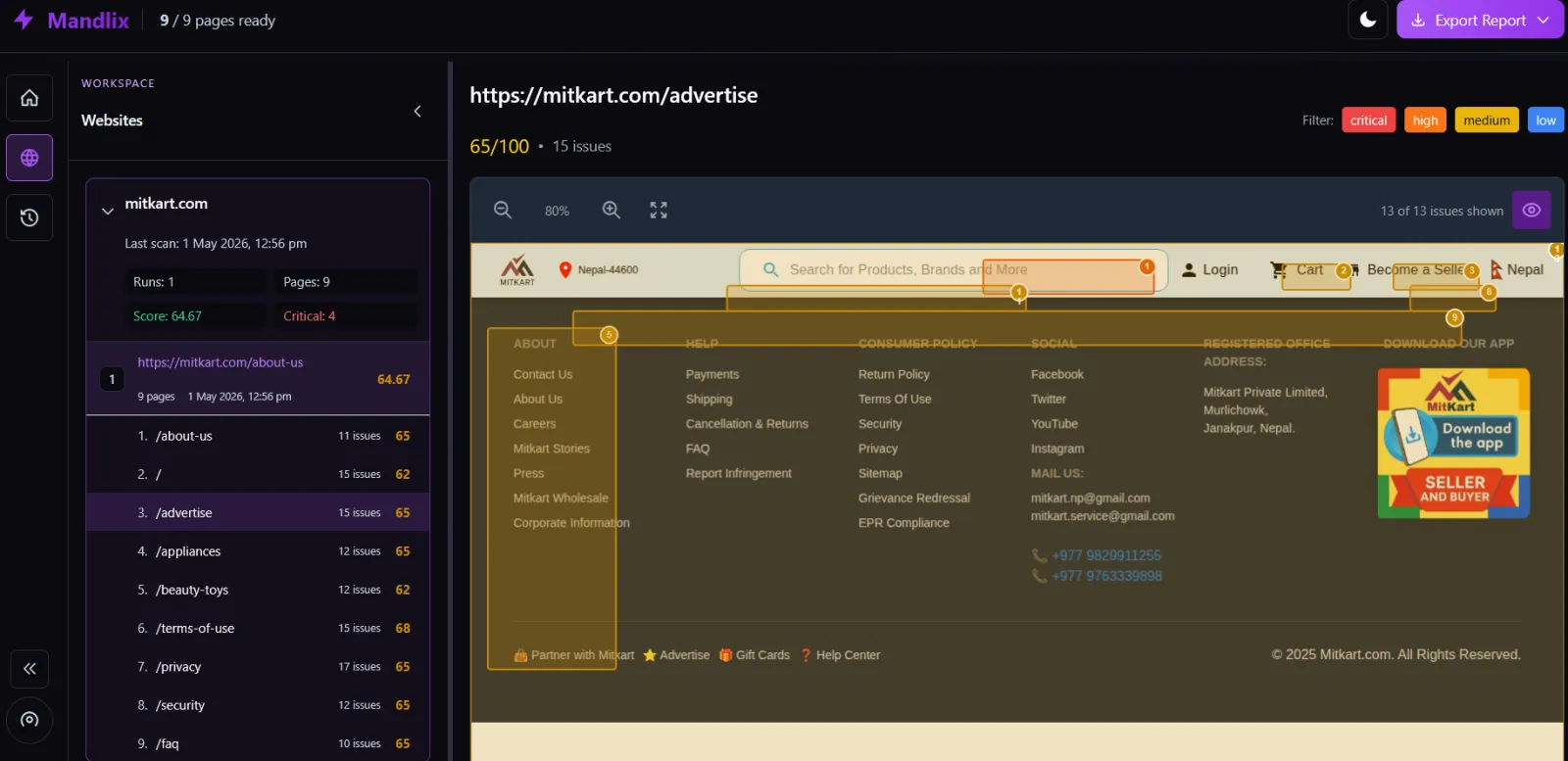Collapse the mitkart.com site tree
1568x761 pixels.
108,211
